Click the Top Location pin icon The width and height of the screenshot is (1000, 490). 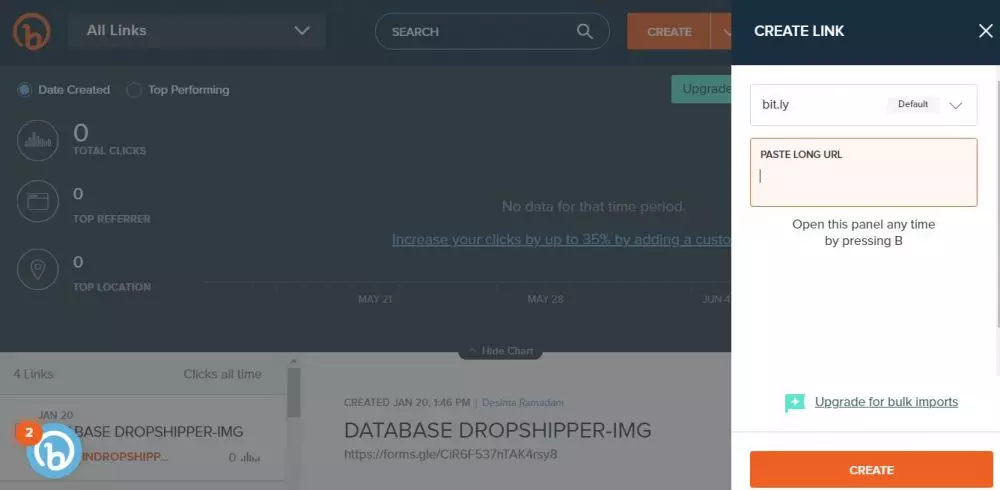38,270
